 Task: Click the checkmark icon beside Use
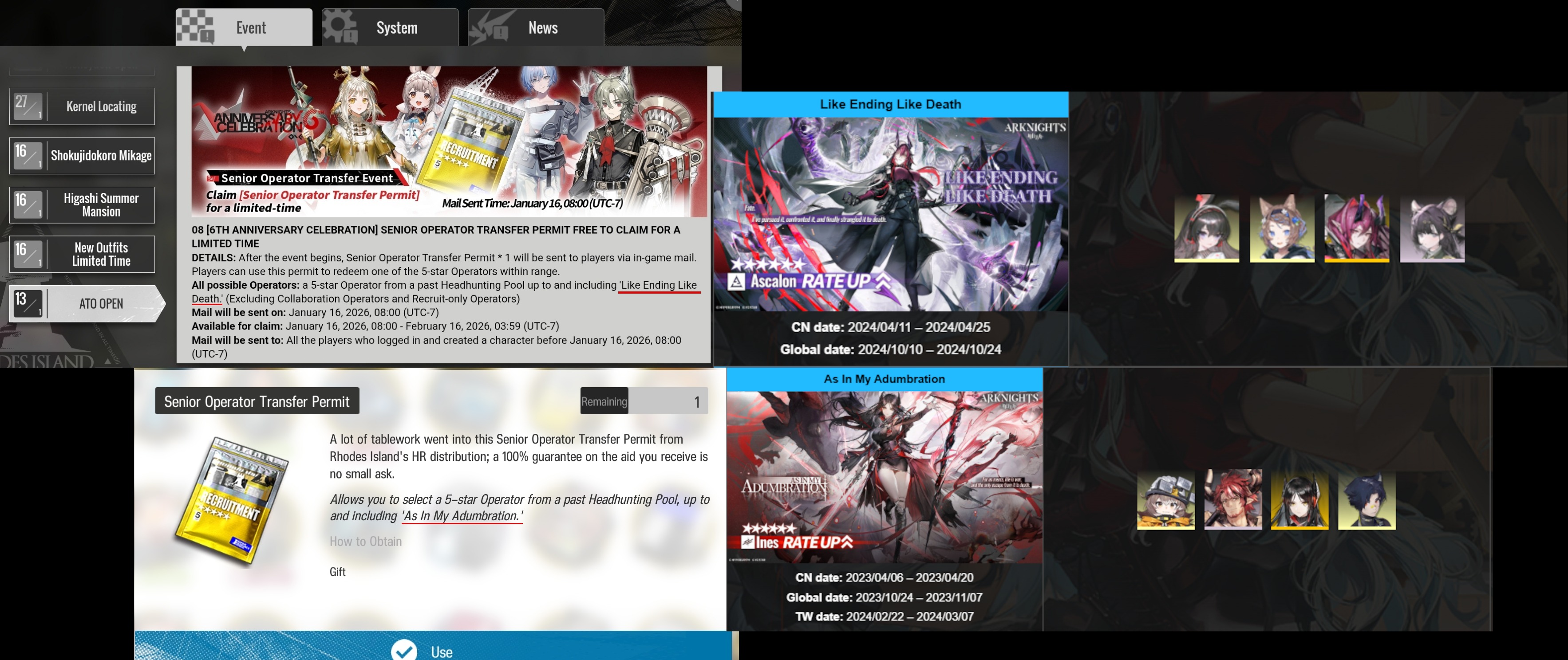tap(404, 651)
